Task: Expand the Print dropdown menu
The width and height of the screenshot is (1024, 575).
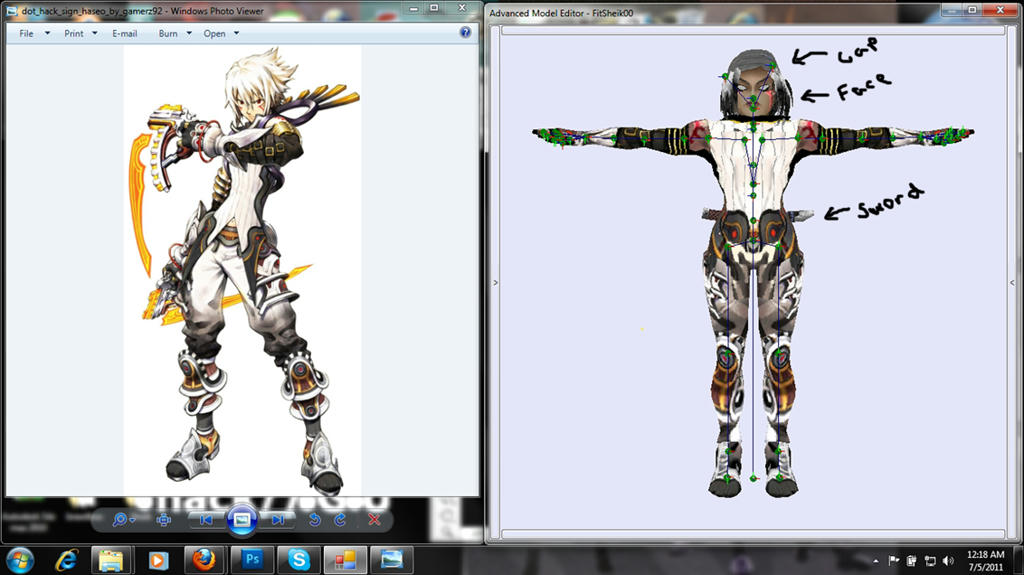Action: [80, 33]
